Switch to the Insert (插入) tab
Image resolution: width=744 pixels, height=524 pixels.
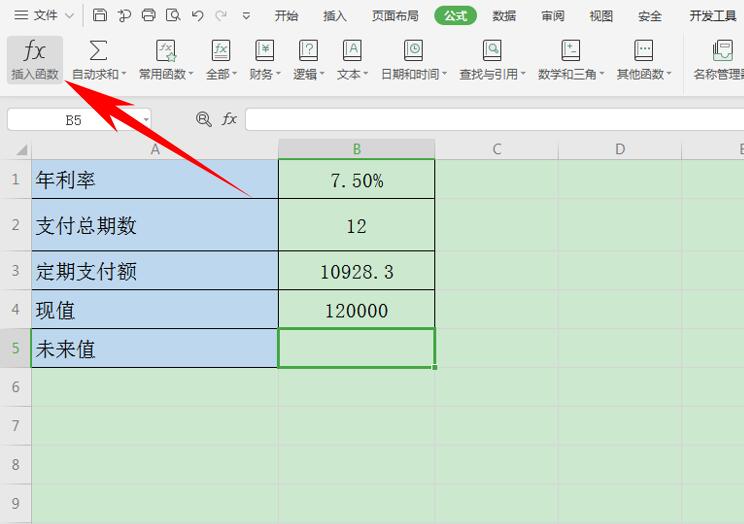[x=335, y=16]
